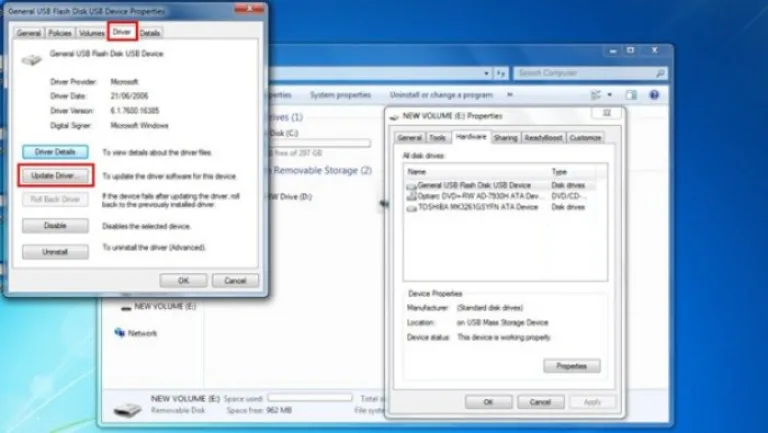Click Uninstall or change a program
Viewport: 768px width, 433px height.
tap(441, 95)
